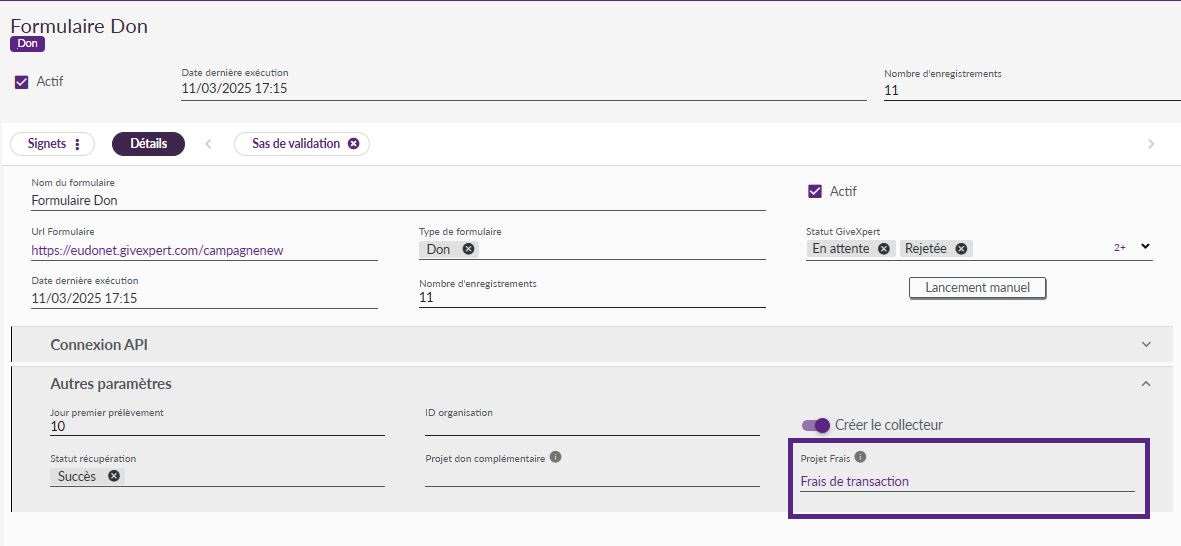Click the Projet Frais info icon
The width and height of the screenshot is (1181, 546).
click(860, 457)
